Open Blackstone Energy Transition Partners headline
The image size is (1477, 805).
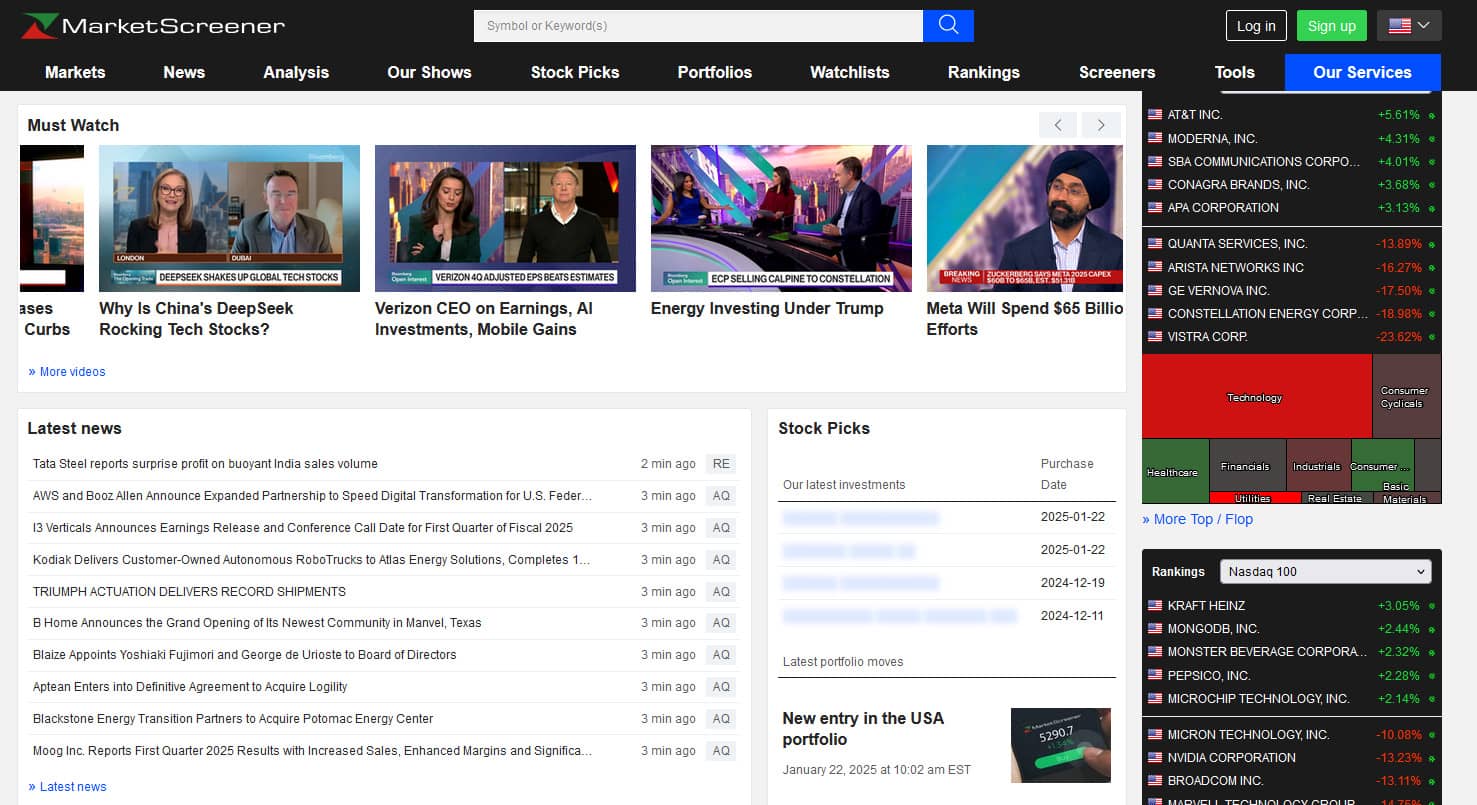pyautogui.click(x=233, y=719)
